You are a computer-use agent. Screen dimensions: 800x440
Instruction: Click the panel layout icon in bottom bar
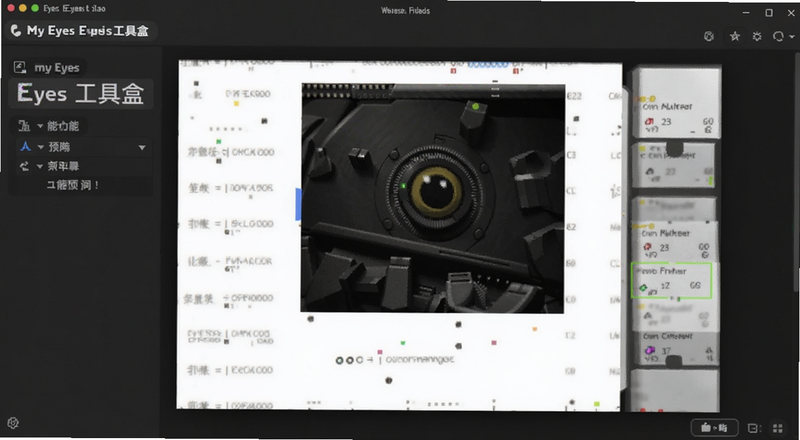click(x=754, y=428)
